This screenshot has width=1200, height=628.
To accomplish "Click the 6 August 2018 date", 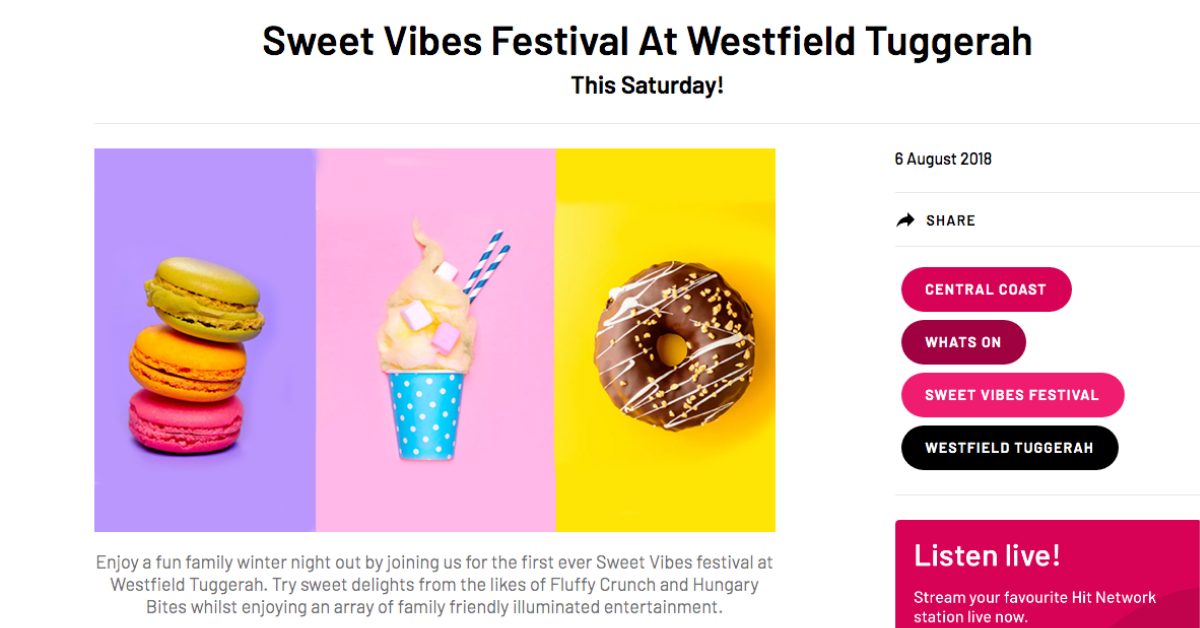I will point(943,158).
